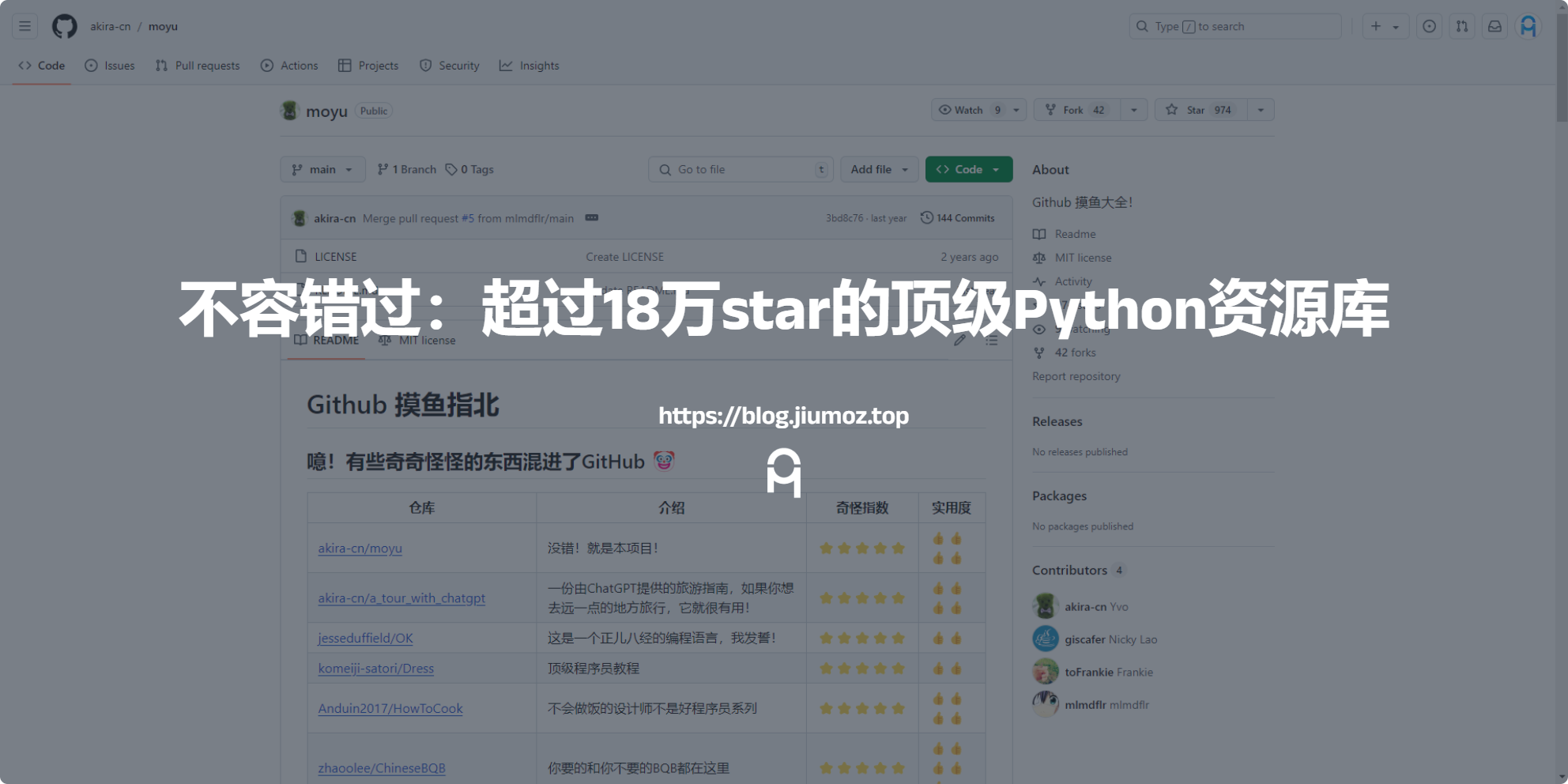Viewport: 1568px width, 784px height.
Task: Expand the commit message ellipsis
Action: (x=591, y=218)
